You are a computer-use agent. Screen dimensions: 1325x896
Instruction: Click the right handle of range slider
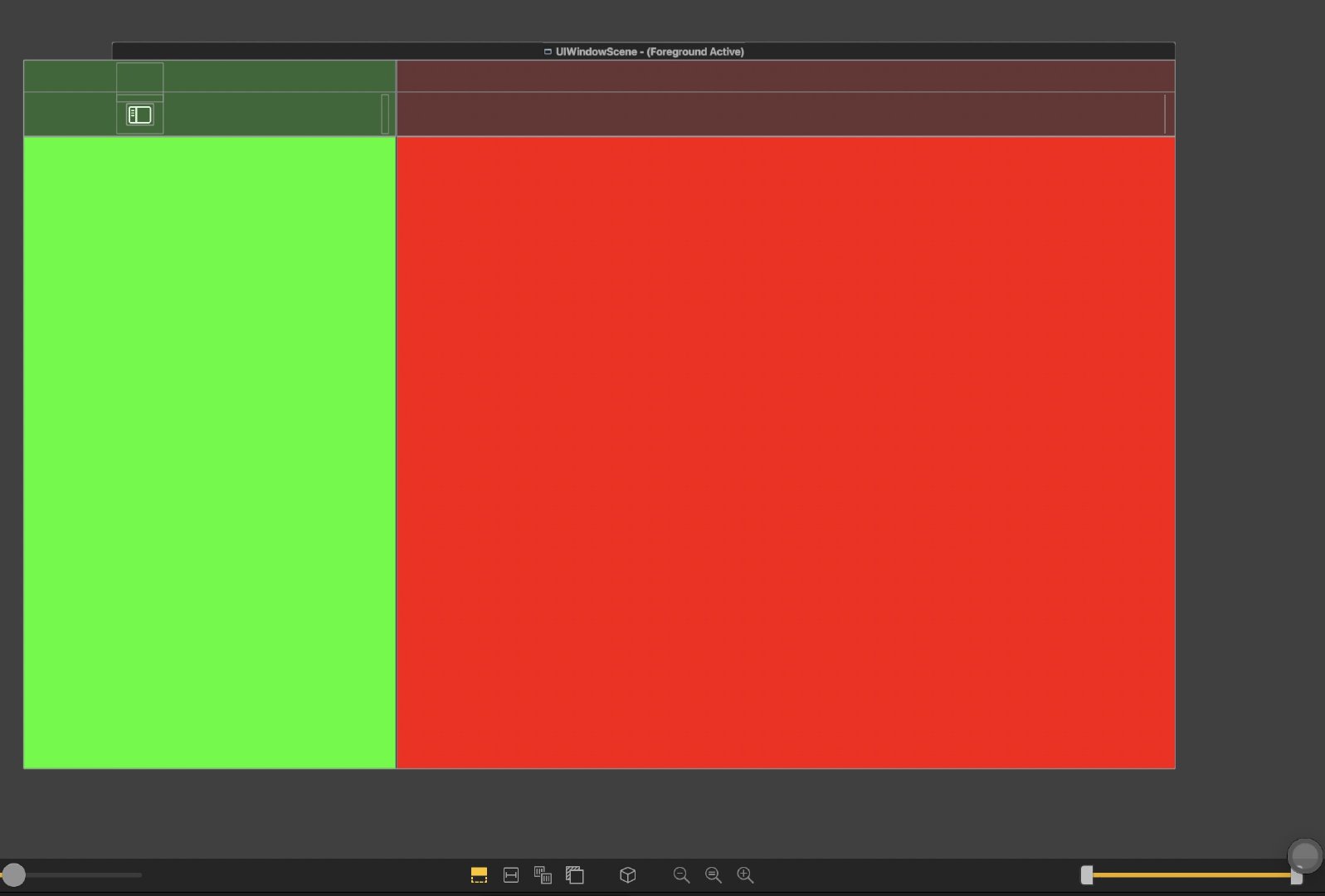click(x=1297, y=874)
